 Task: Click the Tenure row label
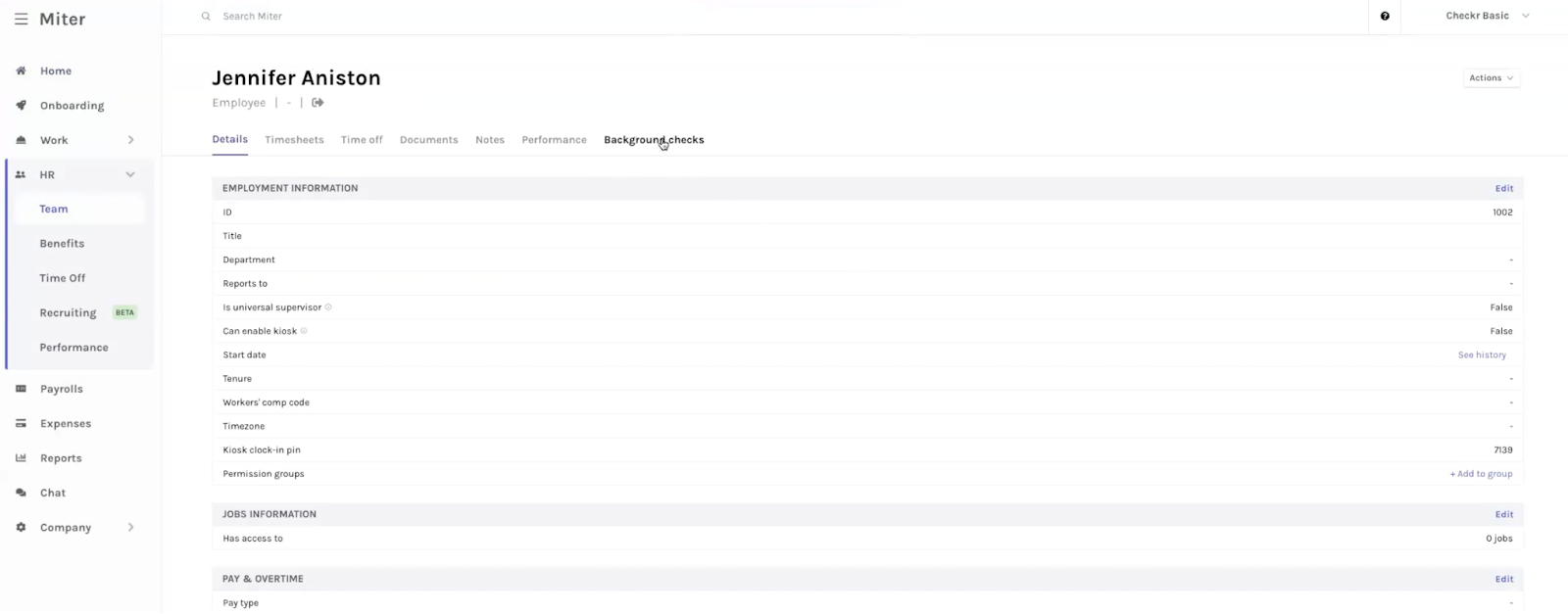pos(237,379)
